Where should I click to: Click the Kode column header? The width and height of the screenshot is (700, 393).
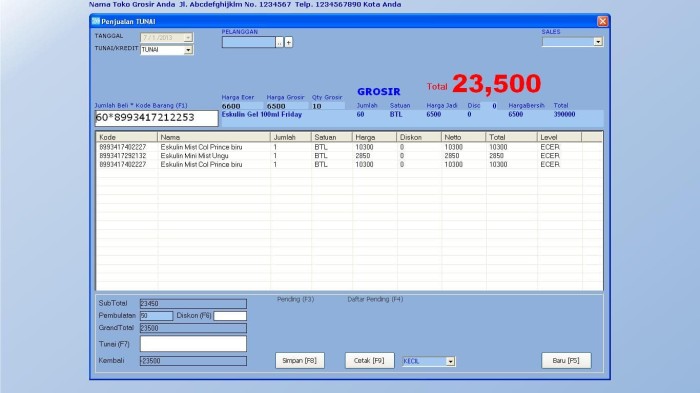click(x=127, y=137)
